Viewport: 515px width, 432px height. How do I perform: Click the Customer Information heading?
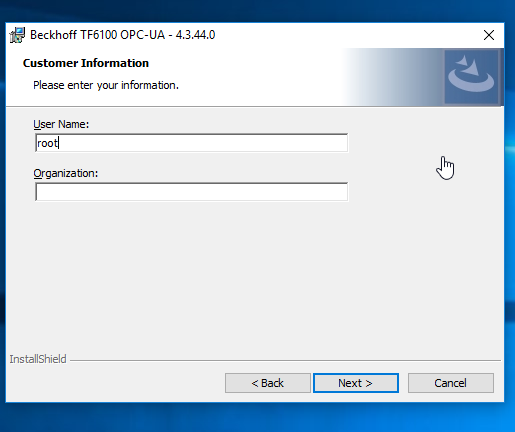tap(86, 63)
